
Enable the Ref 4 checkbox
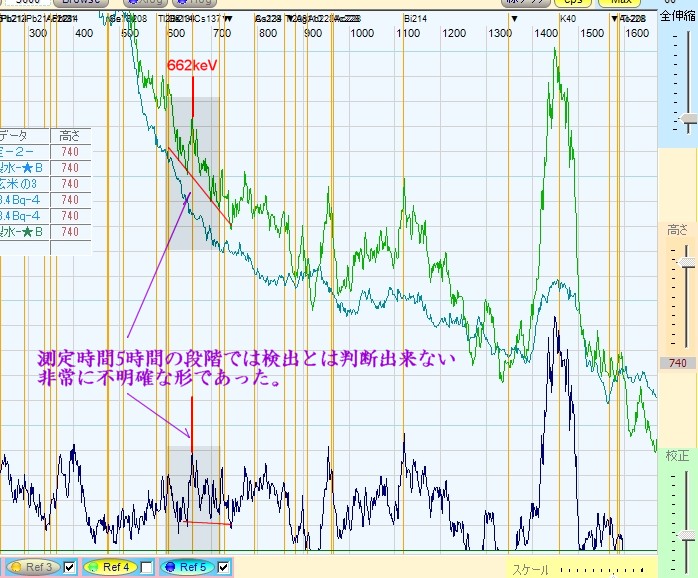146,567
